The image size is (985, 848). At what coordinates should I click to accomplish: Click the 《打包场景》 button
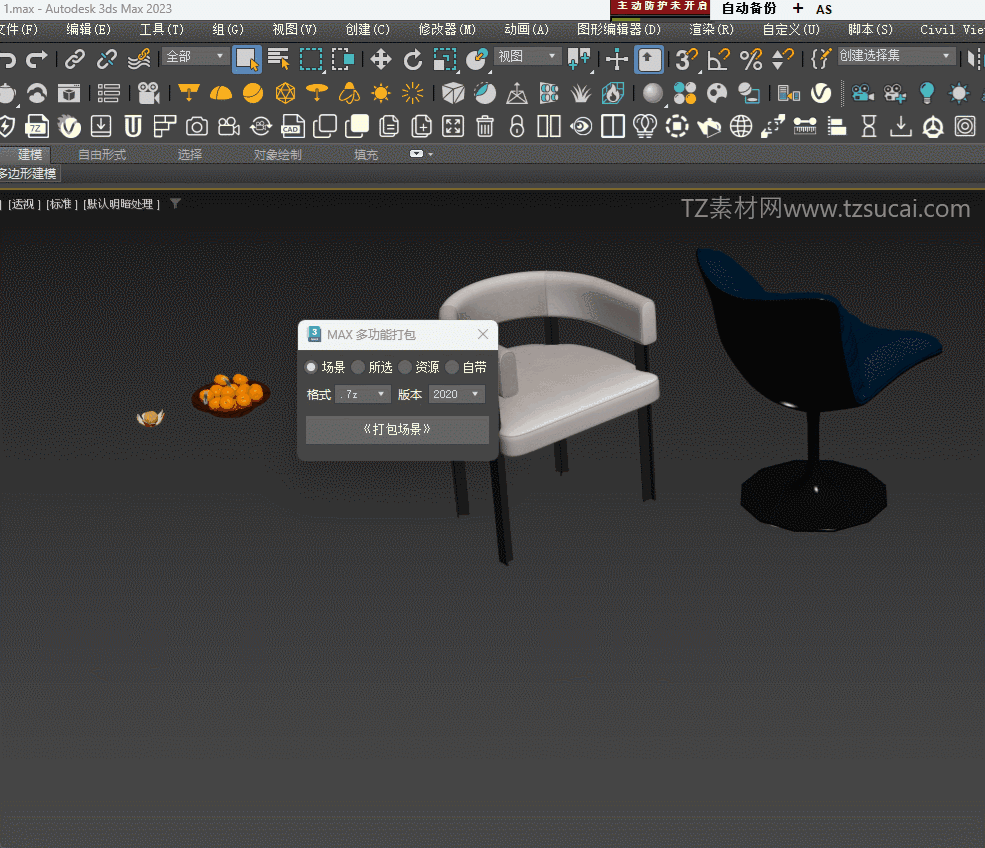click(397, 430)
